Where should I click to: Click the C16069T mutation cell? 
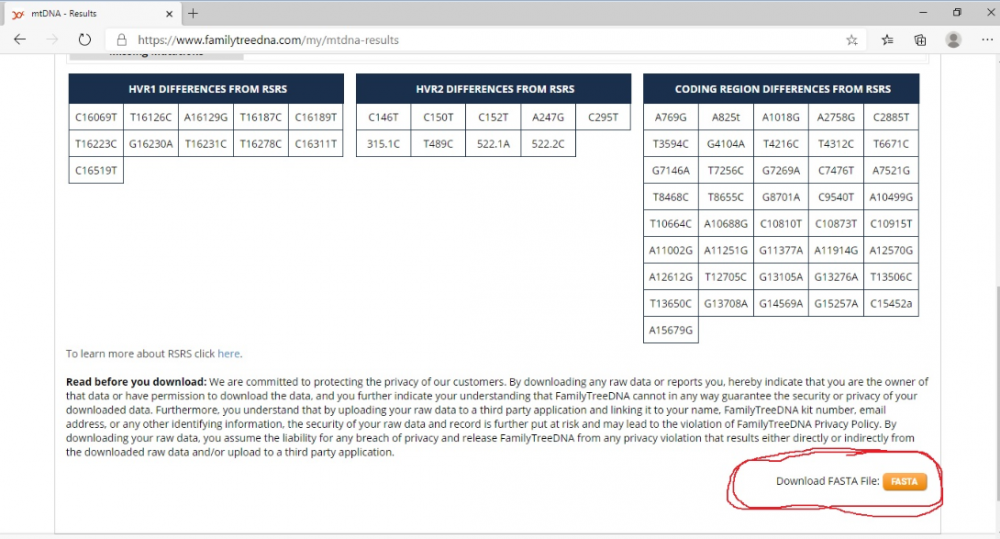96,117
